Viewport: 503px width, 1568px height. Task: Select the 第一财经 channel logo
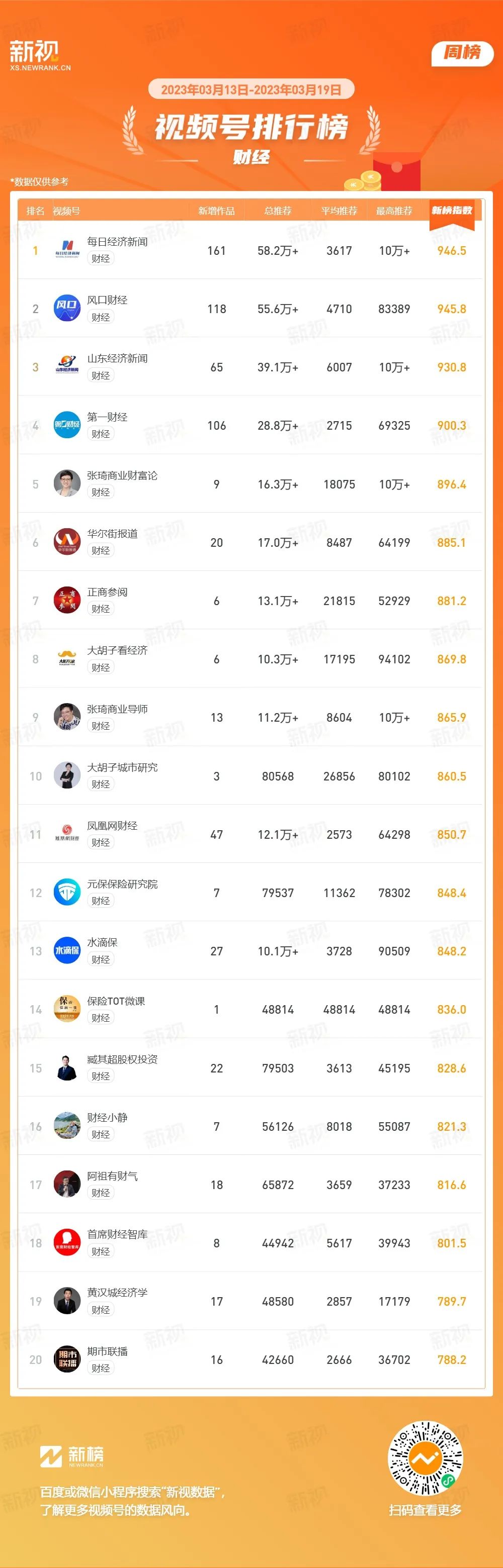tap(67, 426)
